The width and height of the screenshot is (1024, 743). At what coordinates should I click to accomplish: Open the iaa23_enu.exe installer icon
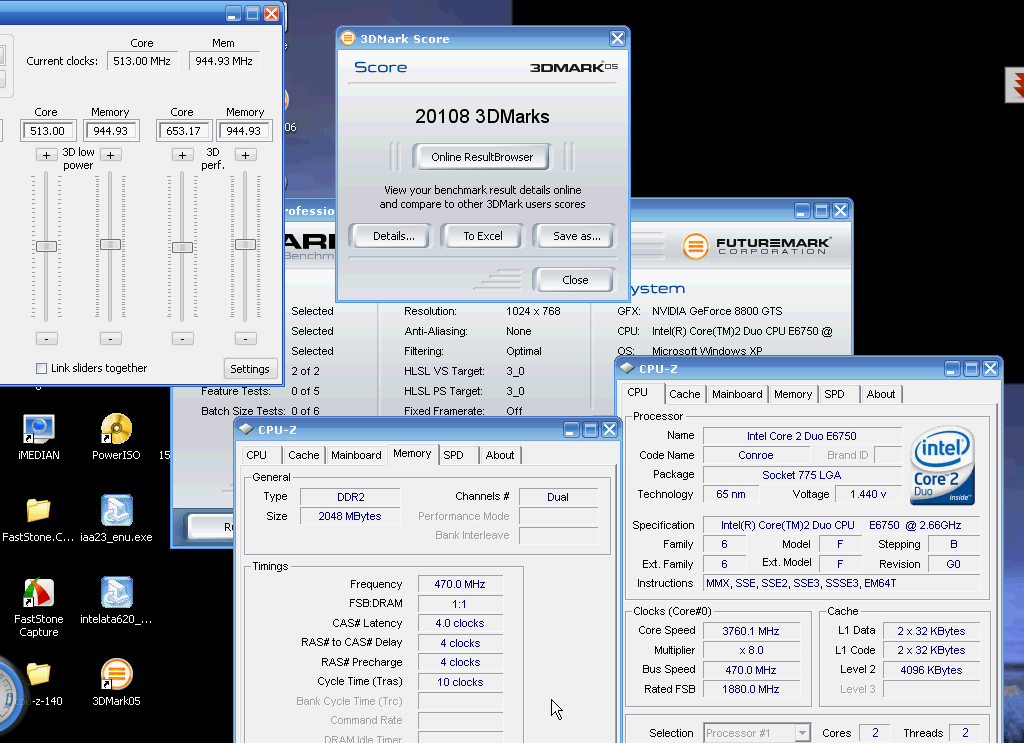[116, 511]
